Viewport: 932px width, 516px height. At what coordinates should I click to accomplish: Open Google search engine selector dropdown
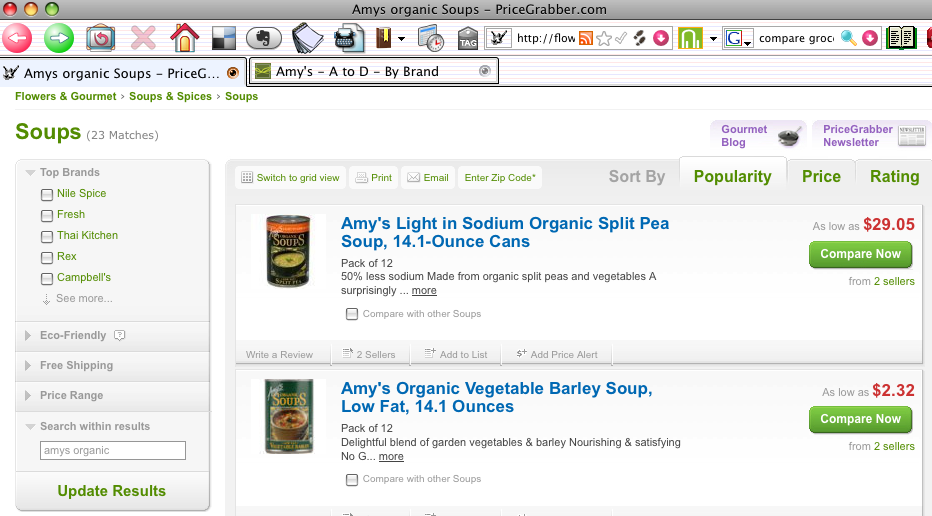739,39
